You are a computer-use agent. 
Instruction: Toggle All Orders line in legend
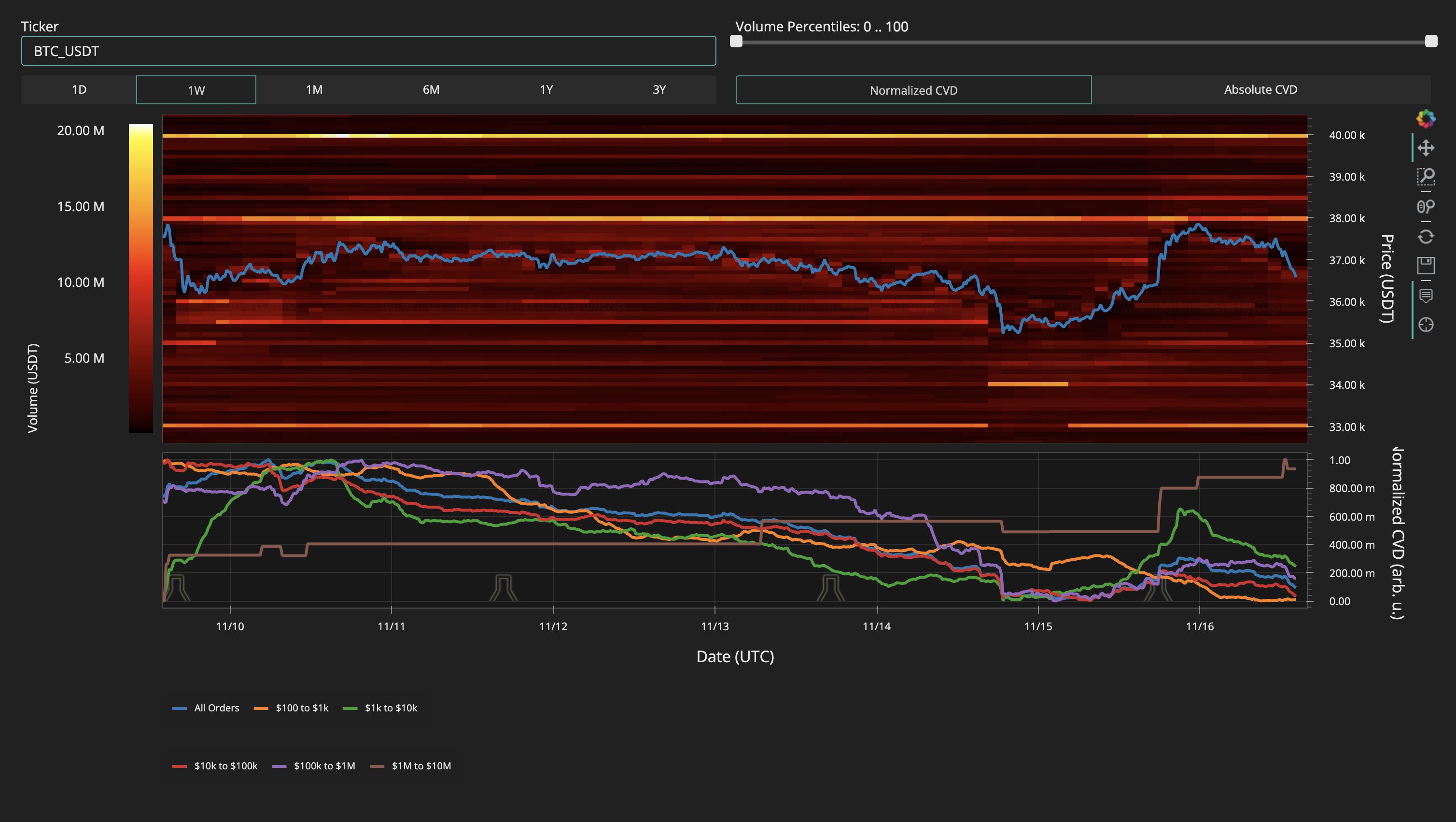click(x=206, y=708)
